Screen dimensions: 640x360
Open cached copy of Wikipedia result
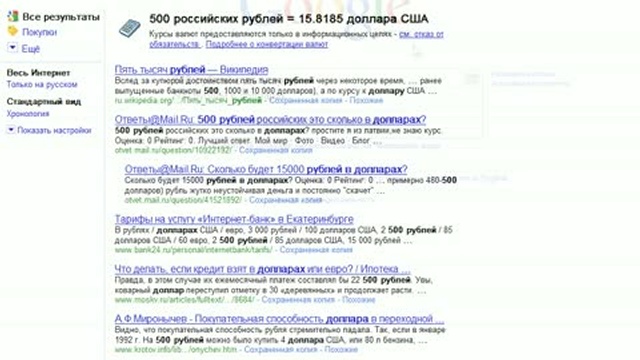point(305,100)
